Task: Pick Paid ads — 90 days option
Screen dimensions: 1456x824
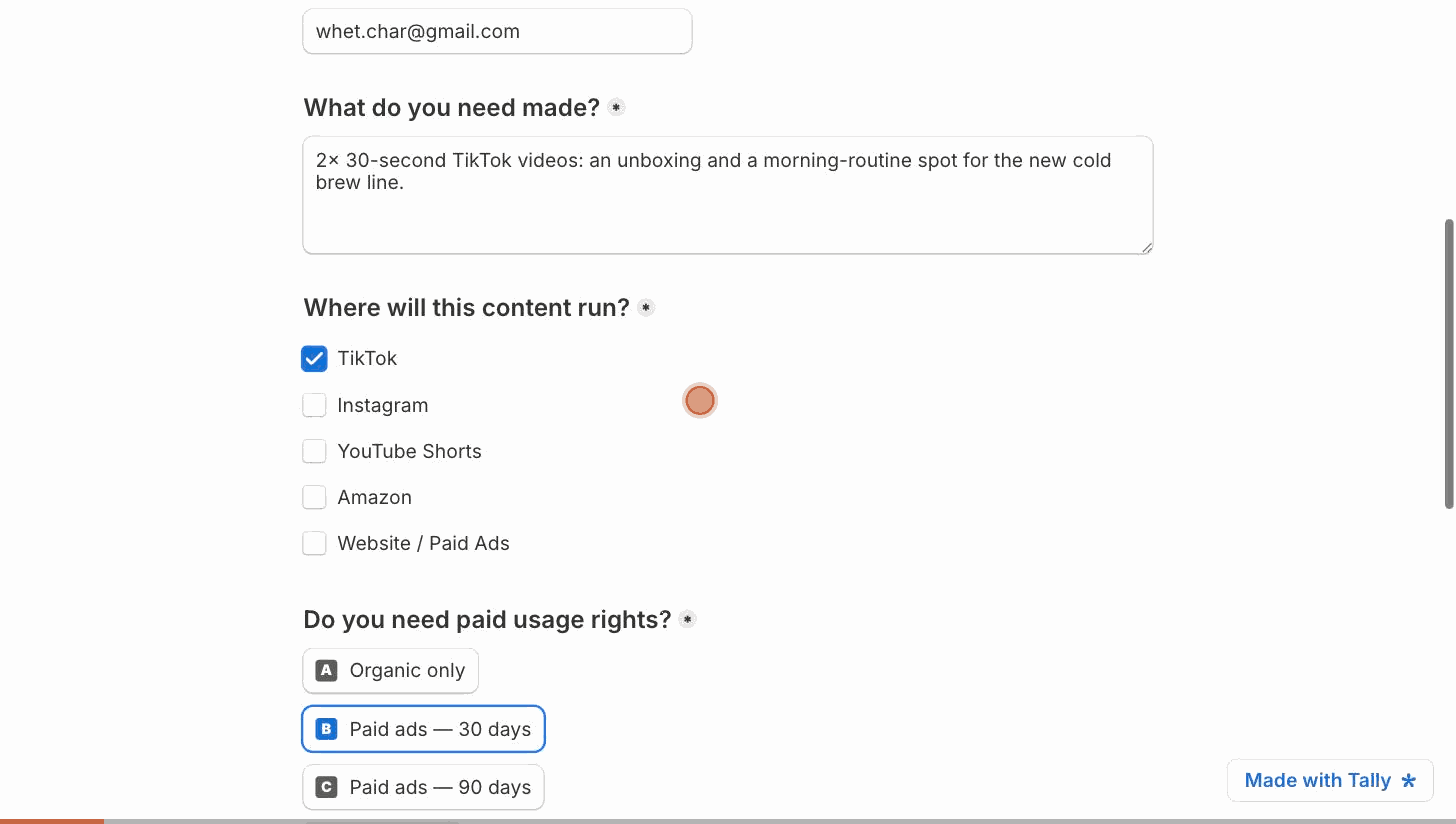Action: coord(423,787)
